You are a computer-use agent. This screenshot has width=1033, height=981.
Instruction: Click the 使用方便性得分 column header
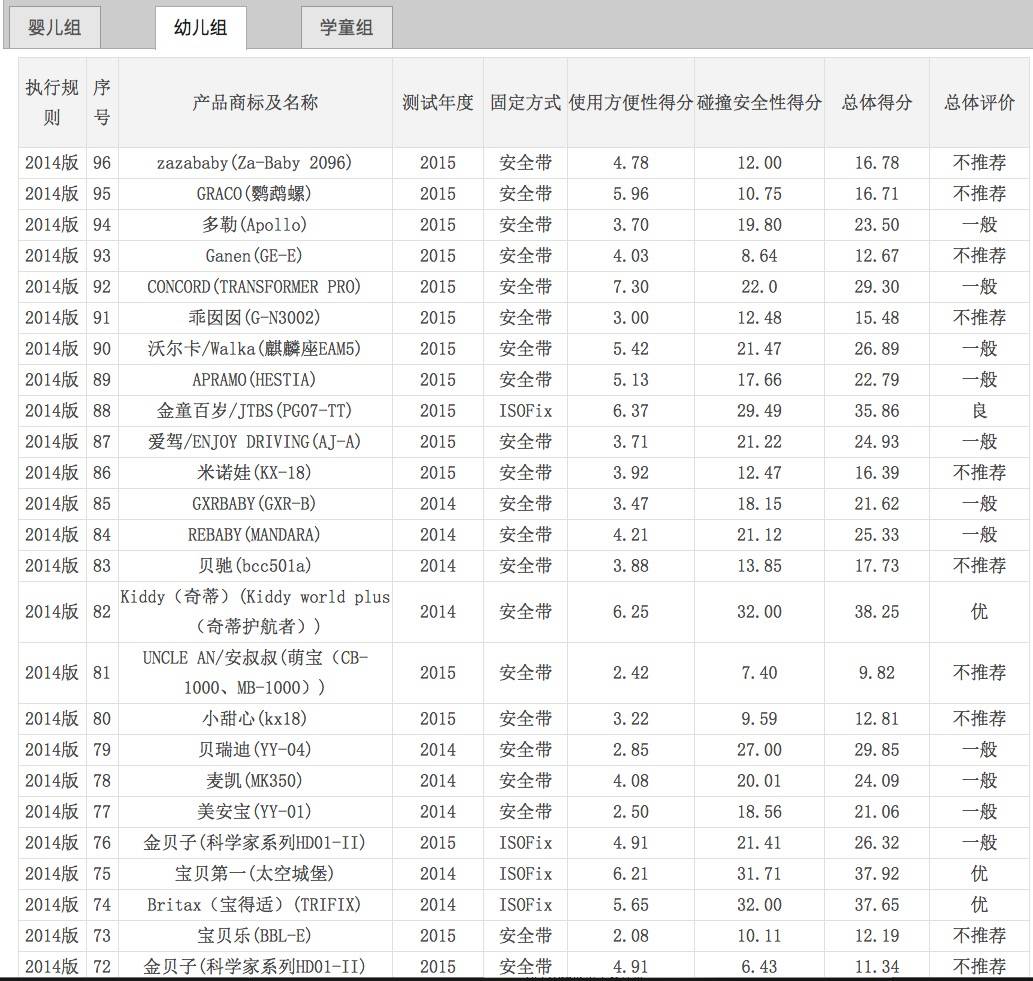click(630, 103)
